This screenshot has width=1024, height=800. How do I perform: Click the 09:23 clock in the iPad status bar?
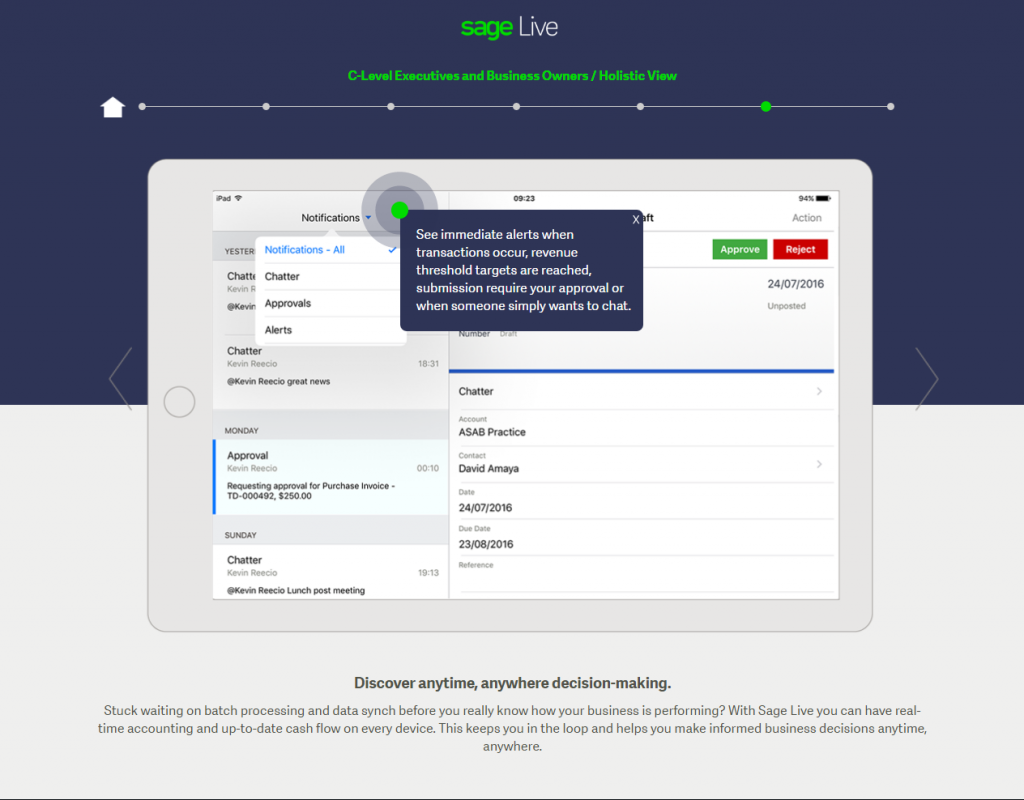tap(524, 199)
